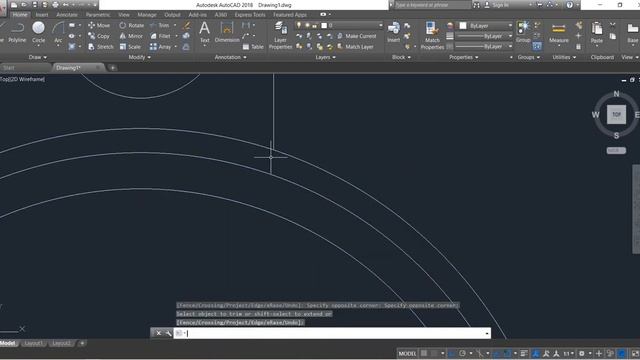Toggle lineweight display in status bar
Viewport: 640px width, 360px height.
[524, 353]
